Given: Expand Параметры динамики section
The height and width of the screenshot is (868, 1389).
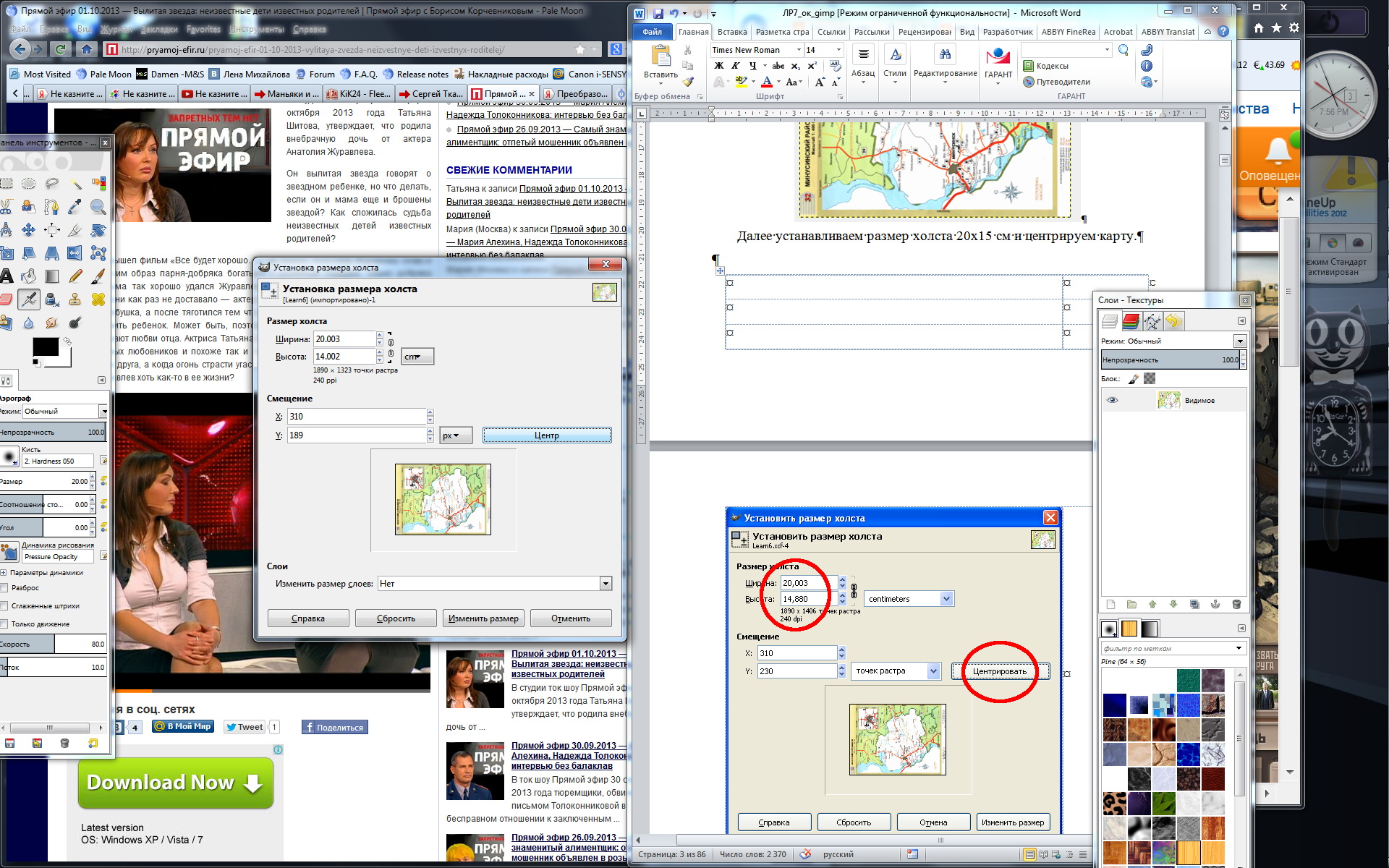Looking at the screenshot, I should click(4, 573).
